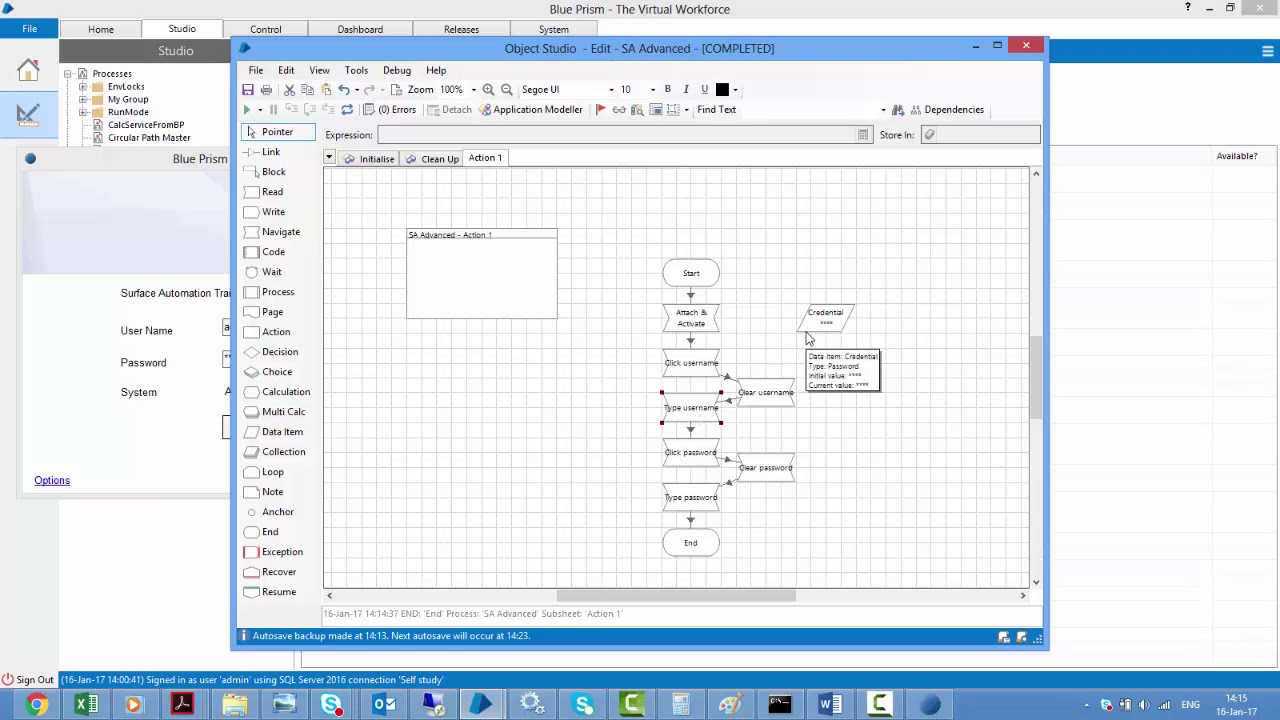The height and width of the screenshot is (720, 1280).
Task: Click the canvas vertical scrollbar thumb
Action: (1036, 378)
